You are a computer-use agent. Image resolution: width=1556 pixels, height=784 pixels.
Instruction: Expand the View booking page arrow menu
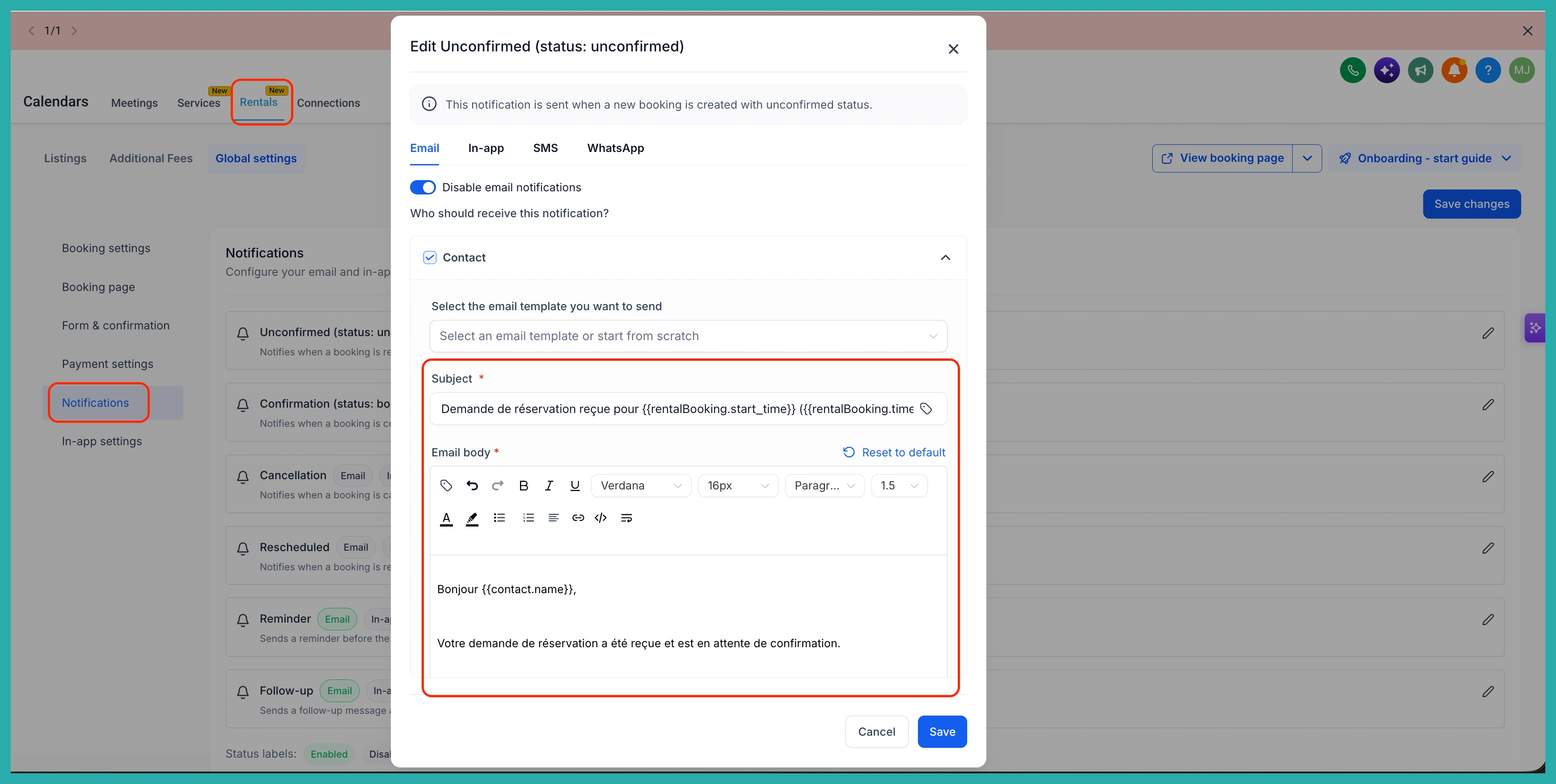tap(1307, 158)
